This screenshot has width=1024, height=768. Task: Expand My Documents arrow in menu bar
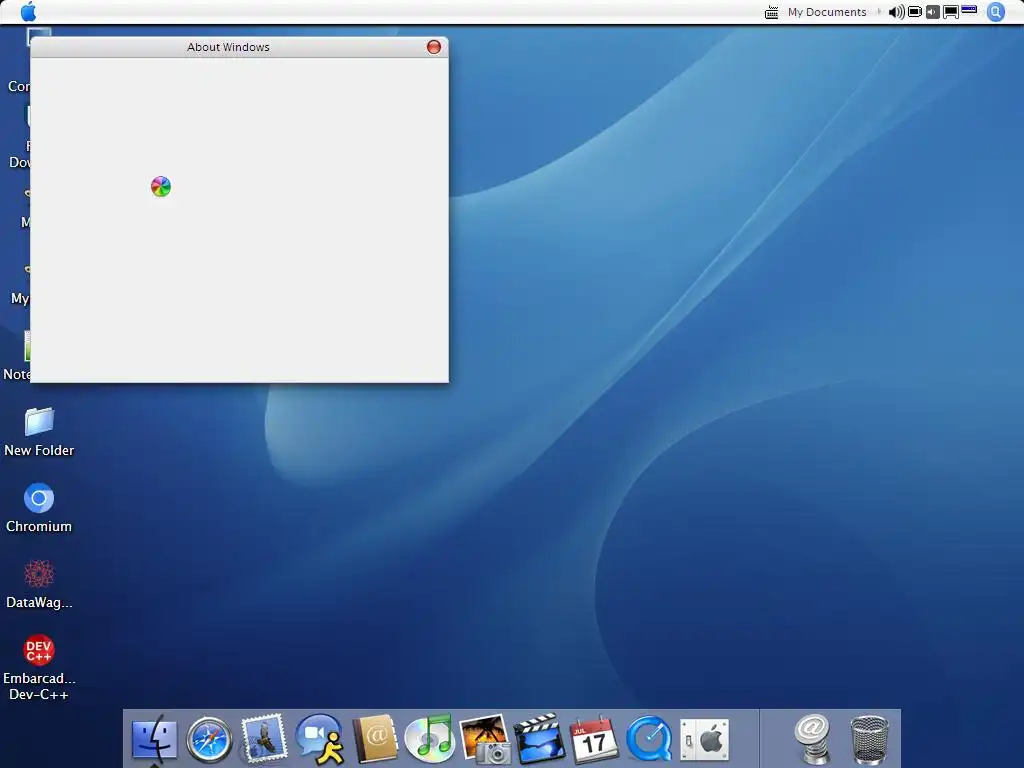879,12
